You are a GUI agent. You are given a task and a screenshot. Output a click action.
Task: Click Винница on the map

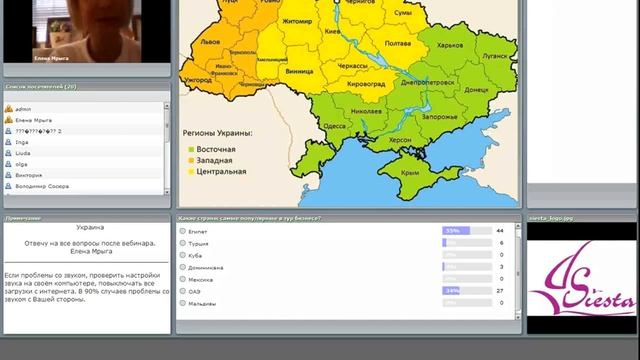(x=299, y=71)
